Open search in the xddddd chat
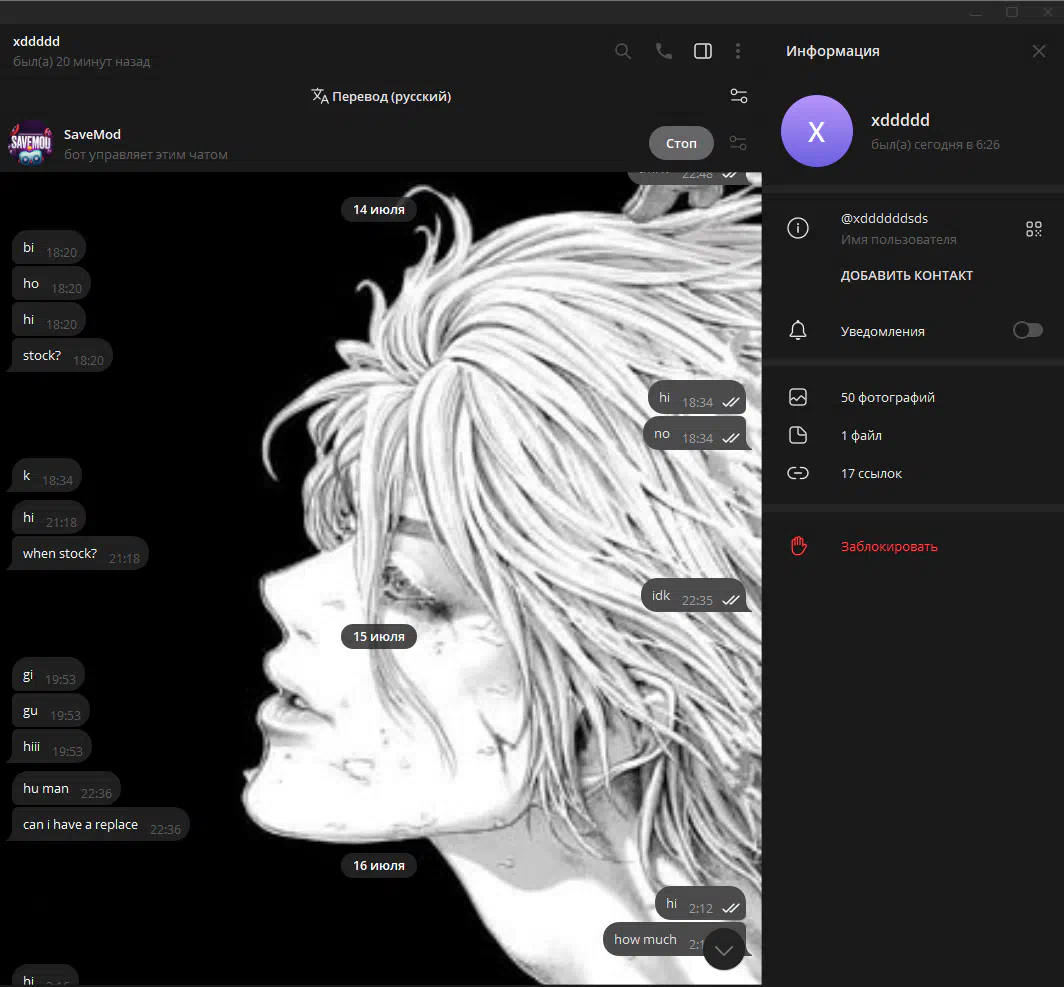1064x987 pixels. [622, 52]
